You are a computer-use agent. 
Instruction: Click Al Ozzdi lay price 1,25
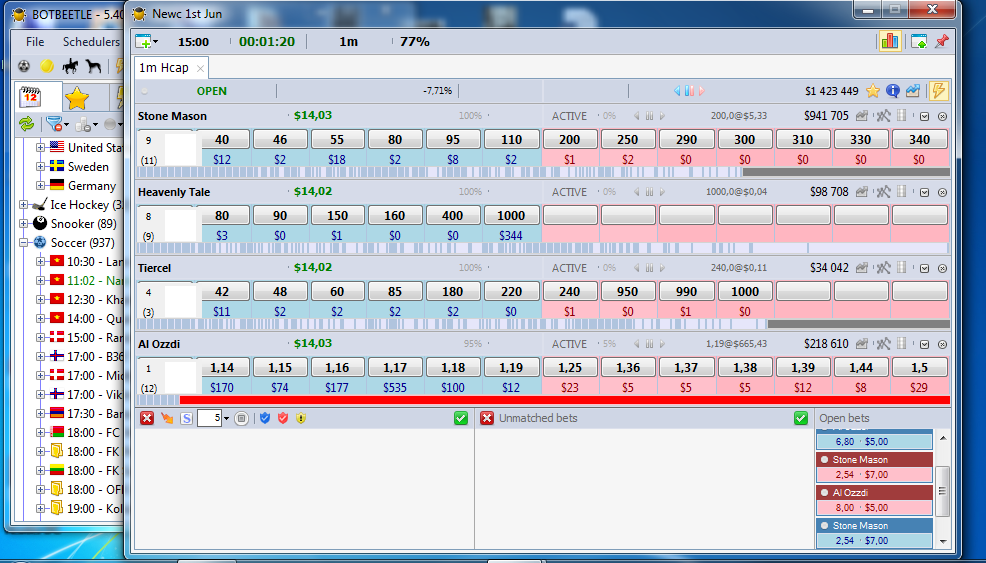pyautogui.click(x=570, y=367)
